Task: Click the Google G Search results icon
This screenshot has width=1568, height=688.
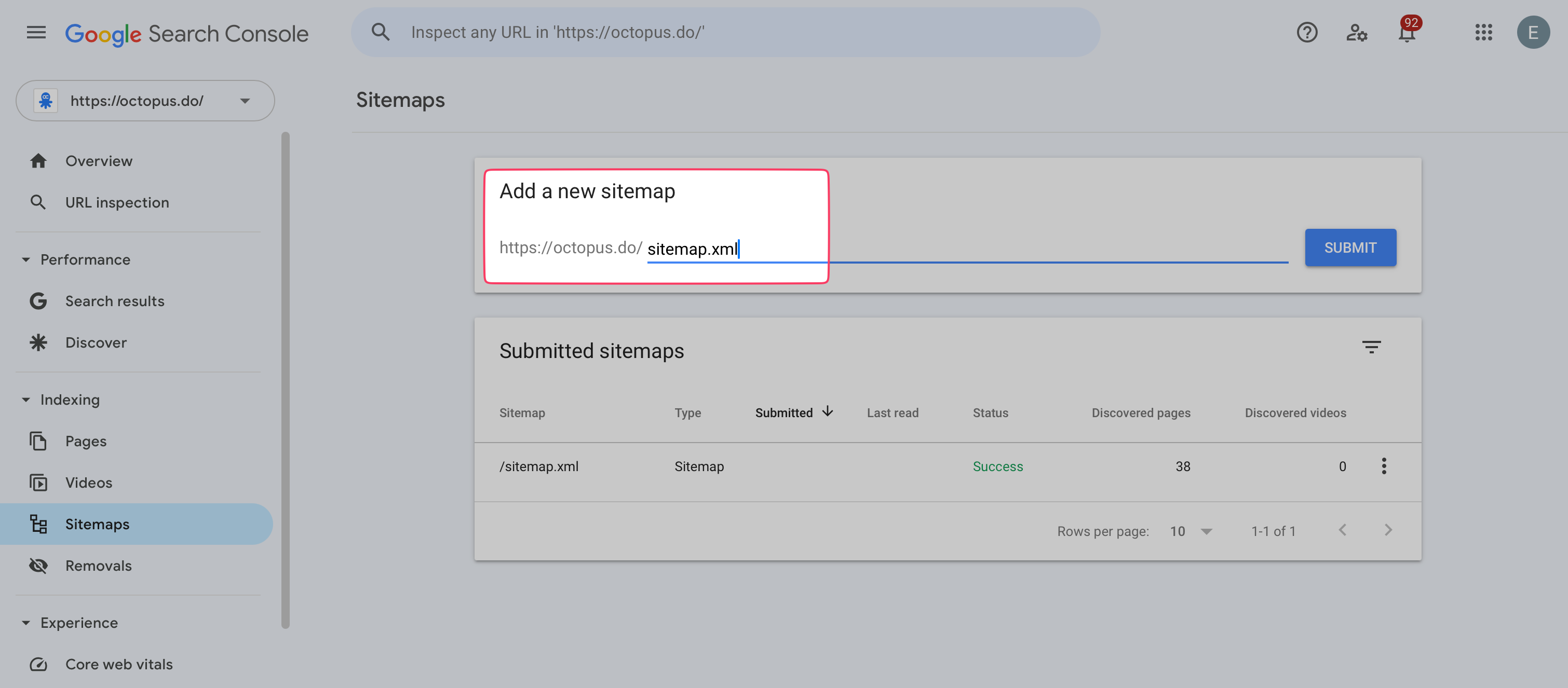Action: click(x=38, y=300)
